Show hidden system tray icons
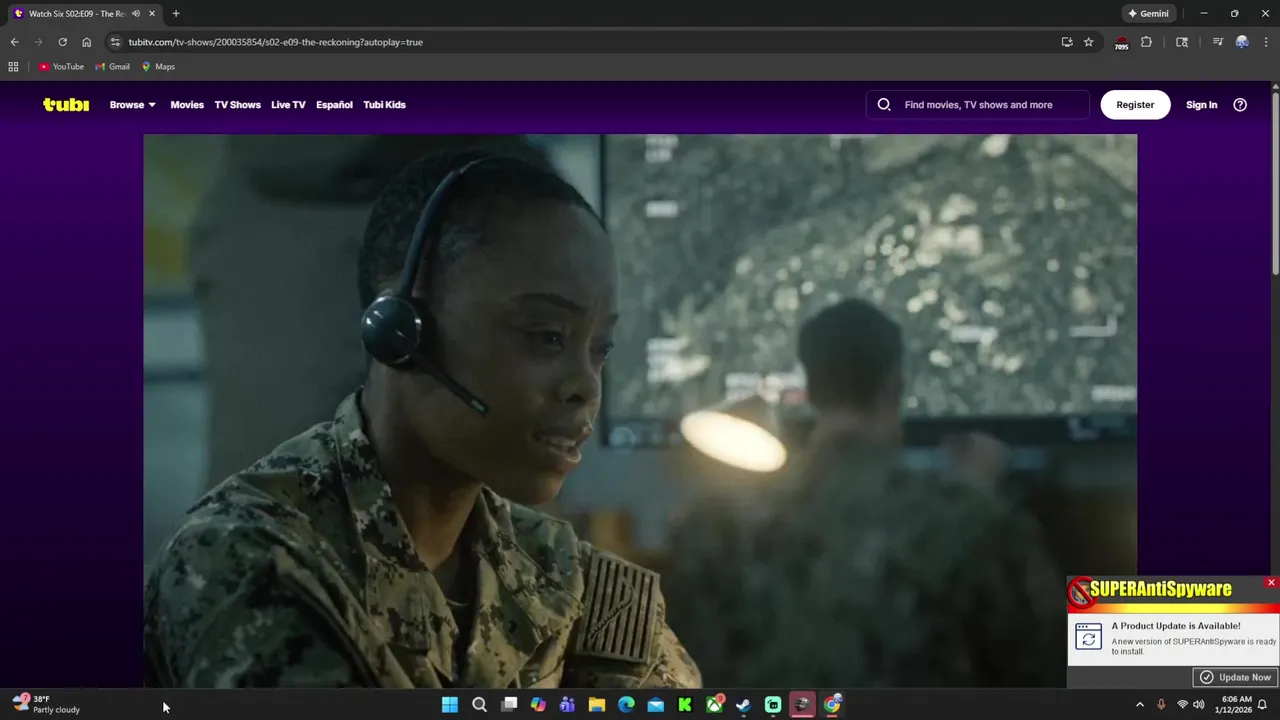This screenshot has width=1280, height=720. pos(1139,705)
